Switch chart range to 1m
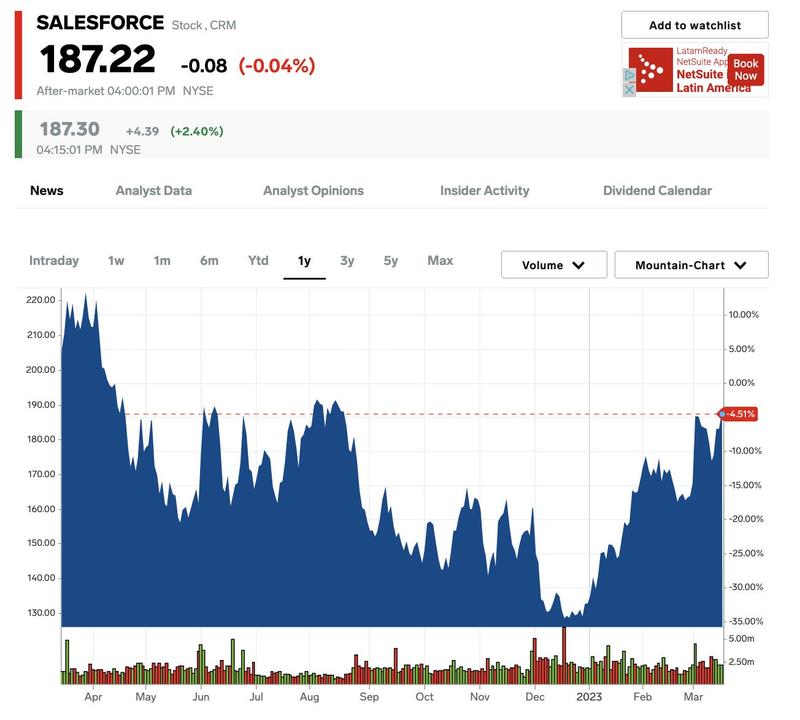The image size is (800, 720). 162,261
